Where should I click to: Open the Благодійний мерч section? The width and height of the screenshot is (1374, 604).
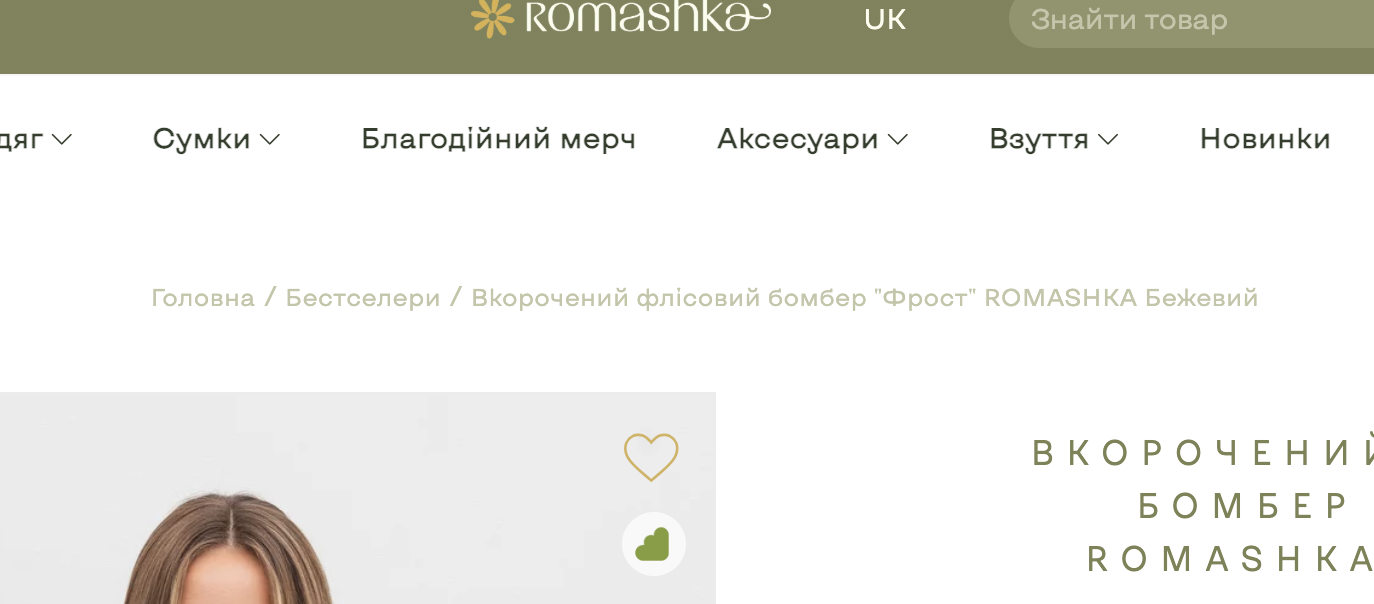(498, 139)
